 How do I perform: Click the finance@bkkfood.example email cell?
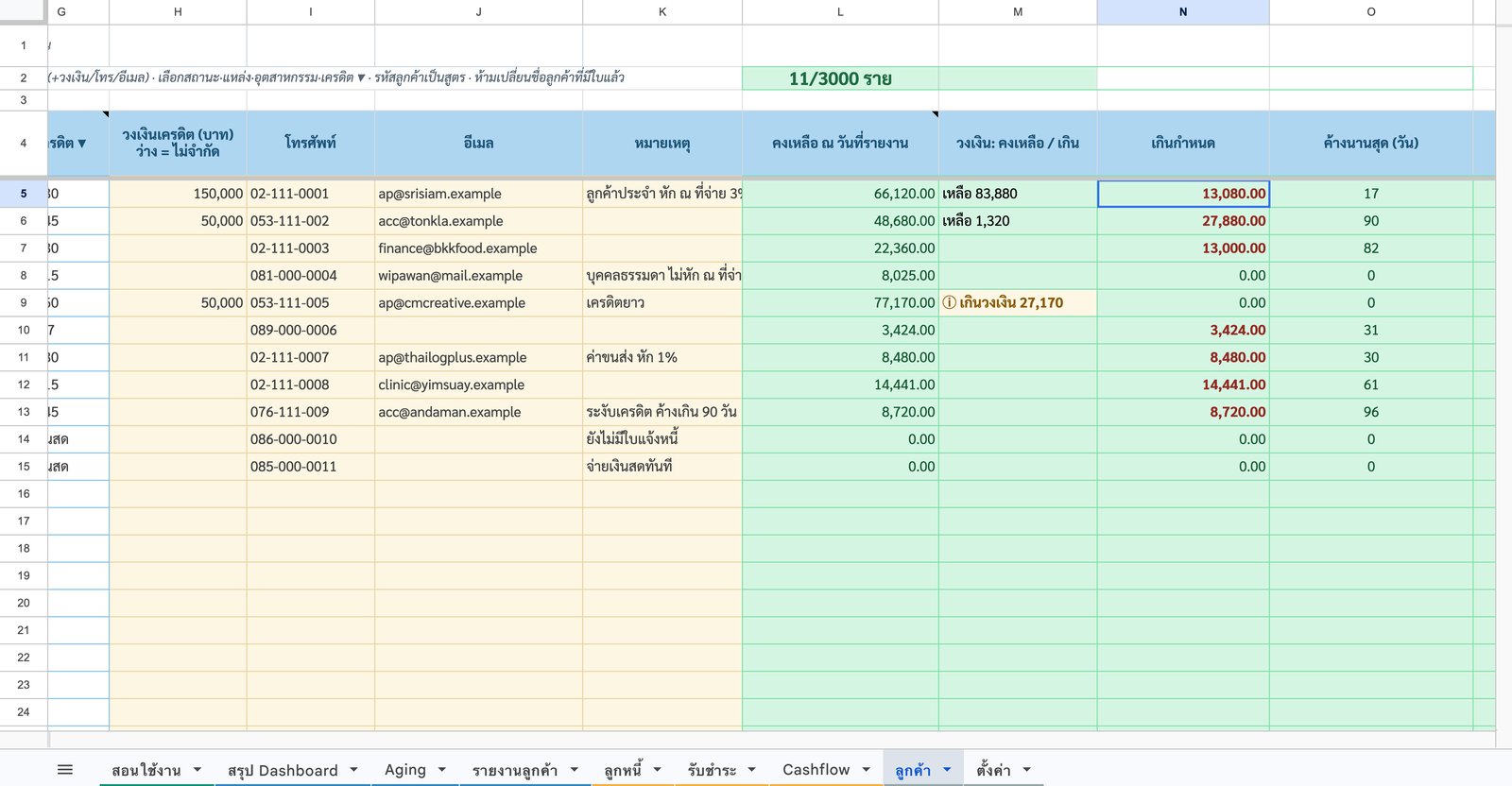tap(478, 248)
